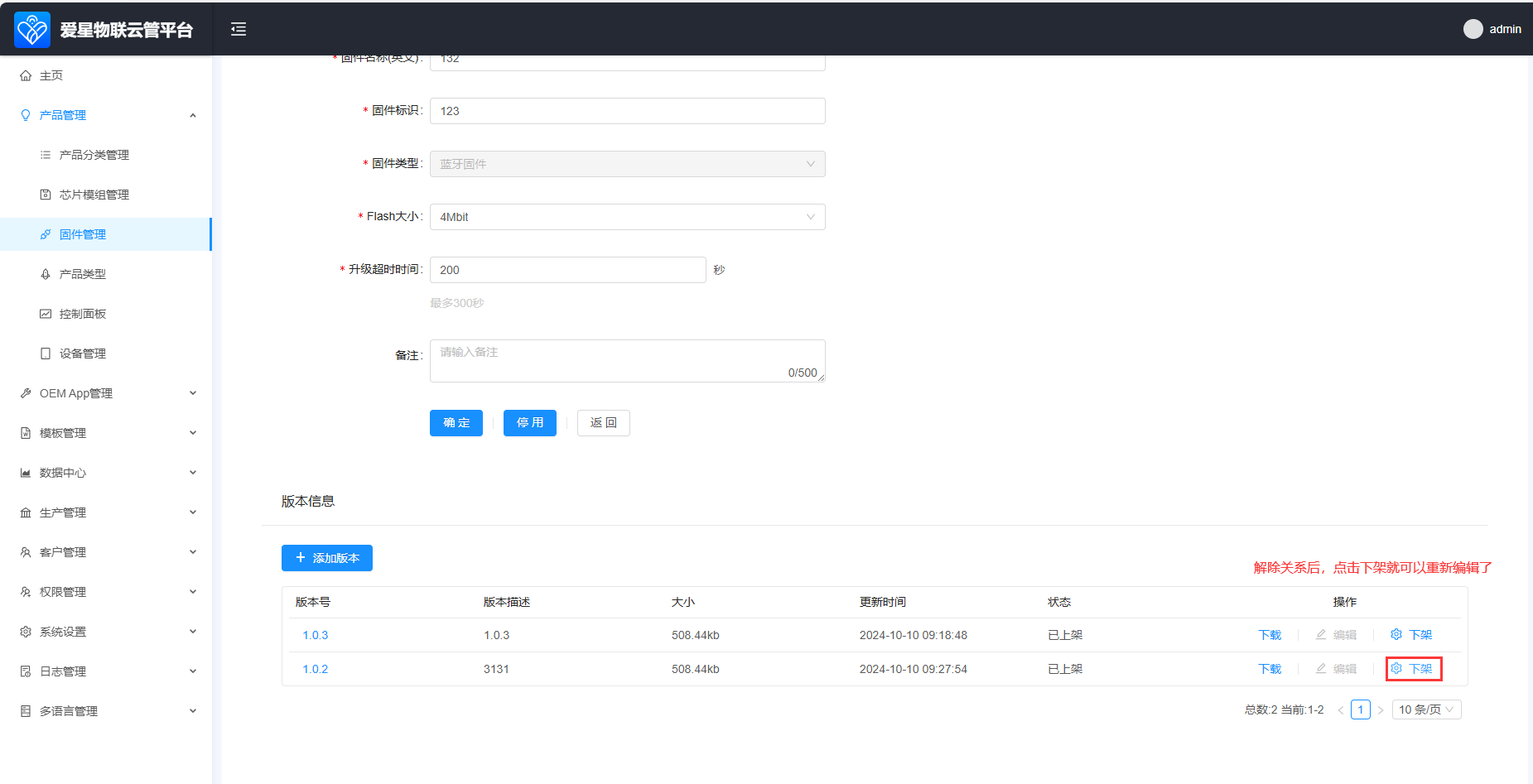Expand the 多语言管理 menu
This screenshot has height=784, width=1533.
tap(106, 711)
